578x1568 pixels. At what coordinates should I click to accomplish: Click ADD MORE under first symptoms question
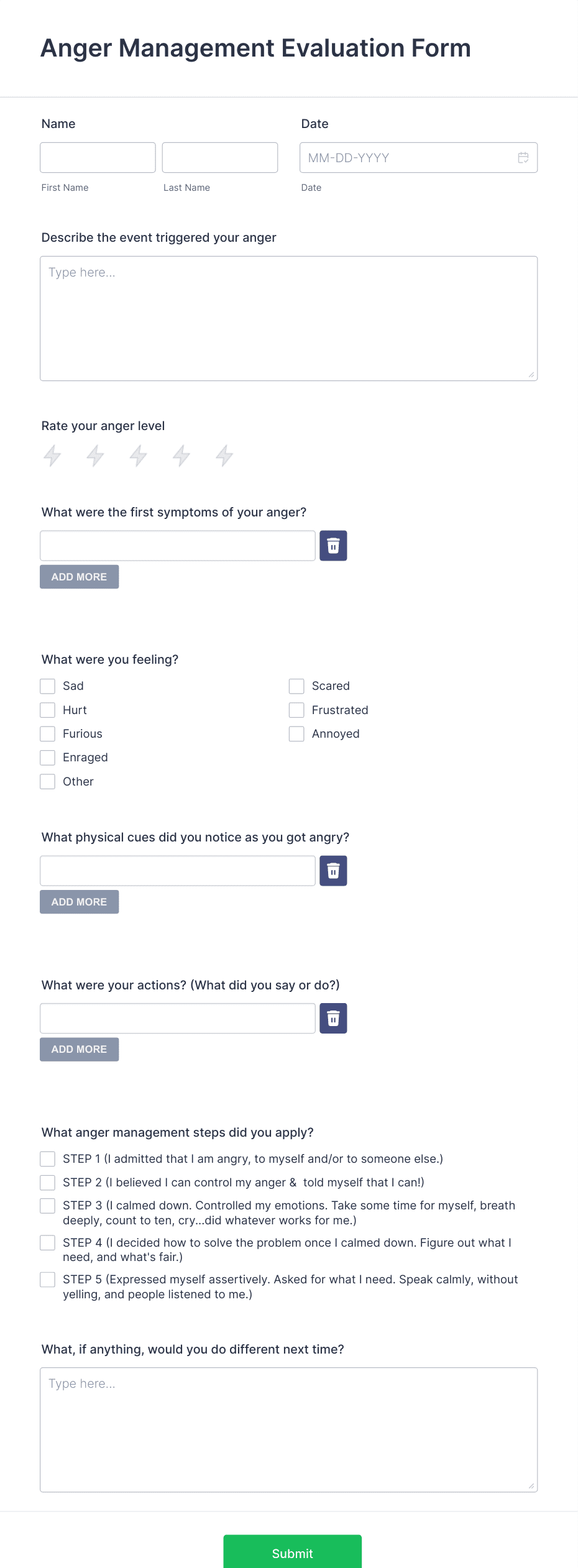tap(79, 576)
